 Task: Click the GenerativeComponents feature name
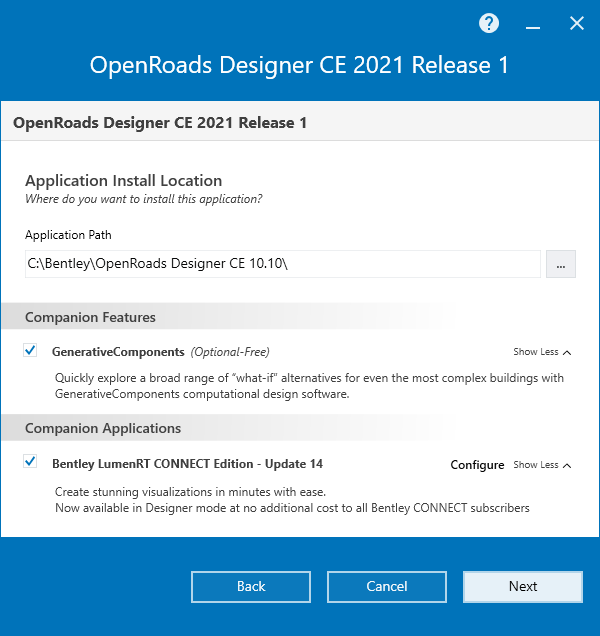pyautogui.click(x=118, y=352)
